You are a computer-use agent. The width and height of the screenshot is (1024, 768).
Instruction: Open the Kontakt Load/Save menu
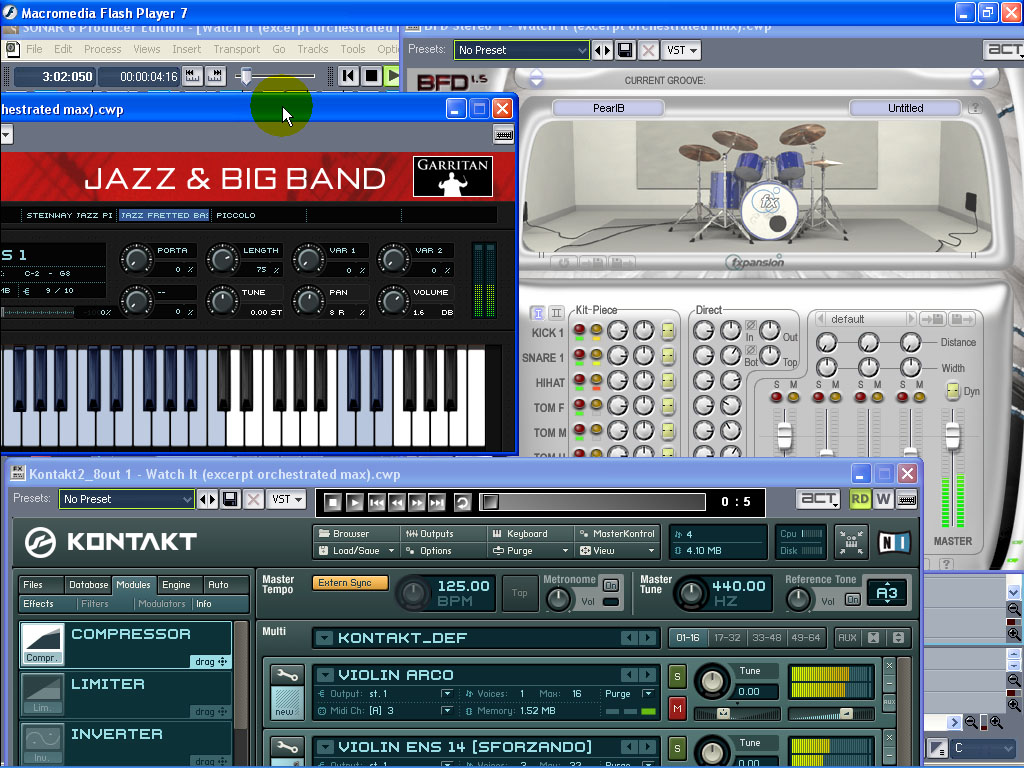point(356,551)
